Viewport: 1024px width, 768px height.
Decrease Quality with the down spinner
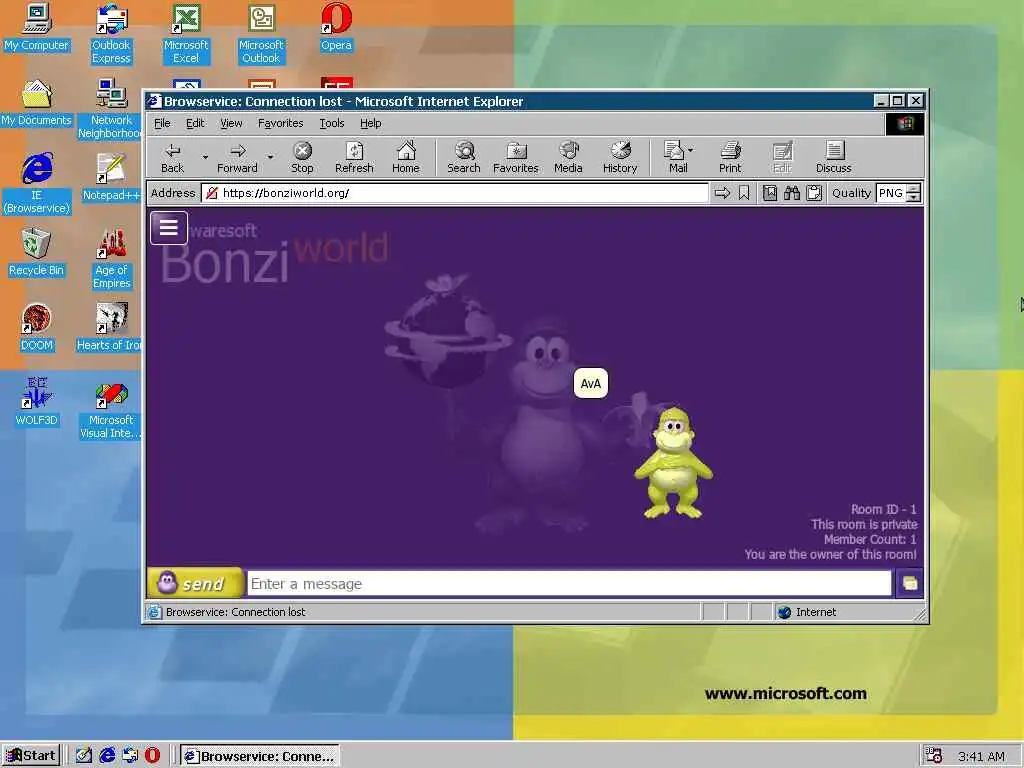click(x=914, y=197)
